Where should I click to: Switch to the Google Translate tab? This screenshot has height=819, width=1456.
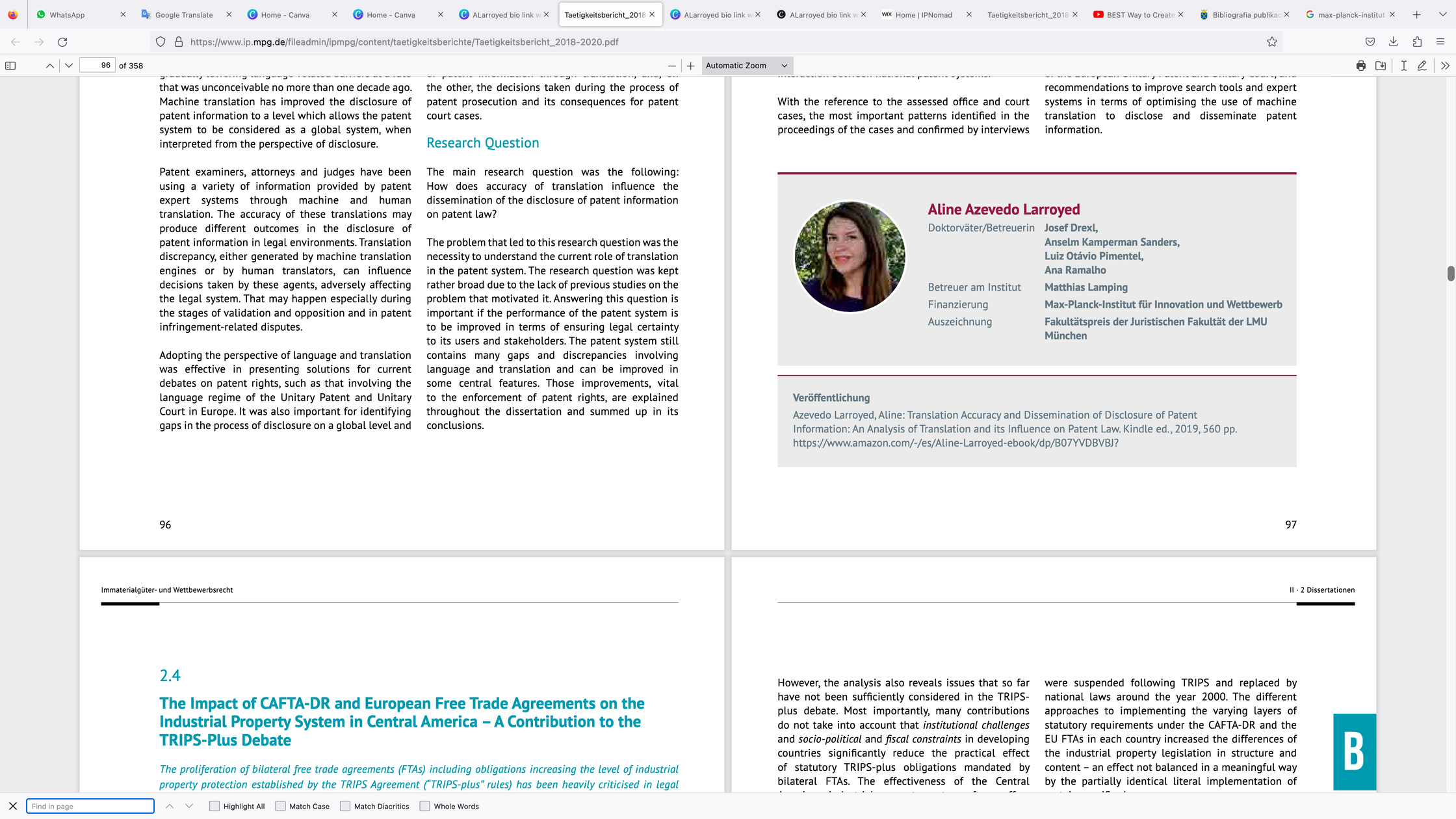(184, 14)
